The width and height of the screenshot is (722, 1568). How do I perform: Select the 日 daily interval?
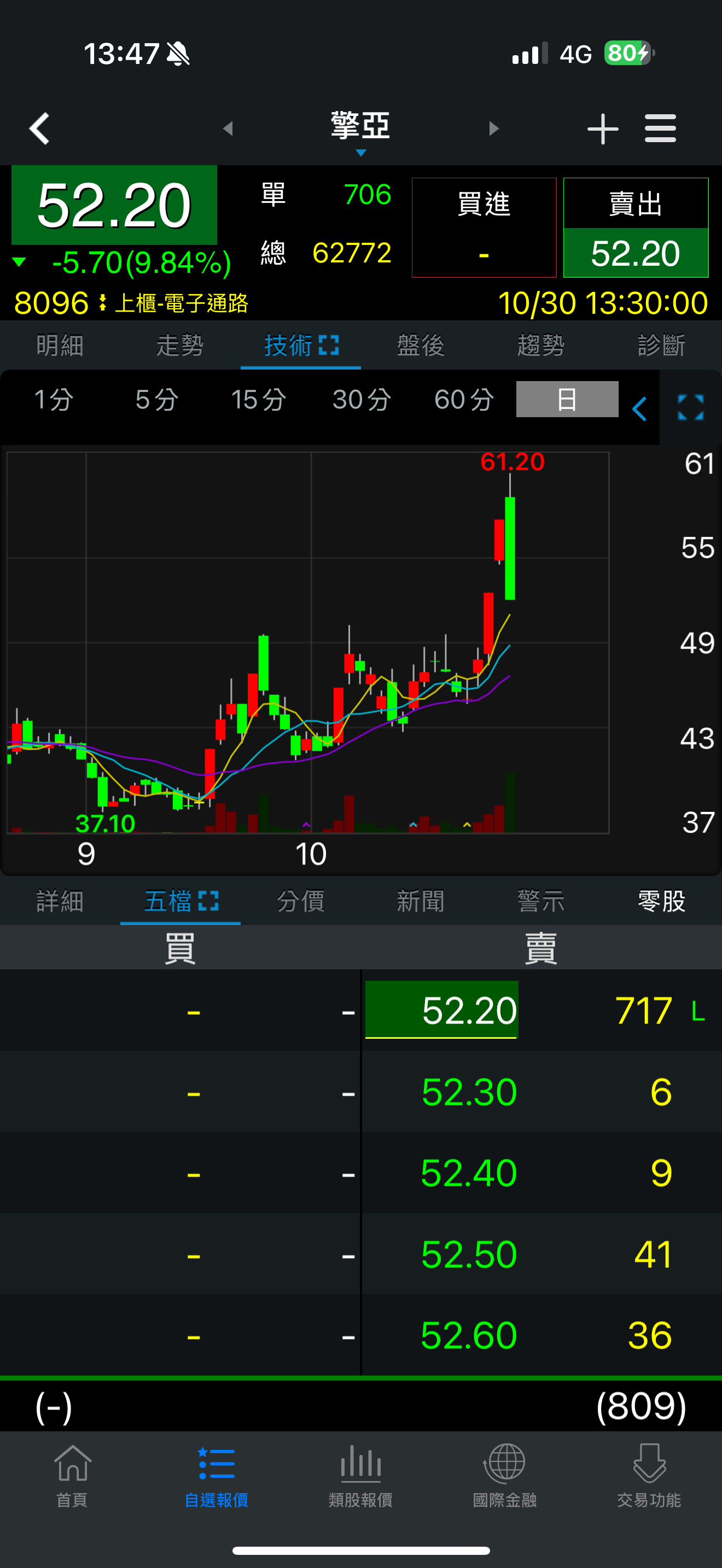(567, 399)
